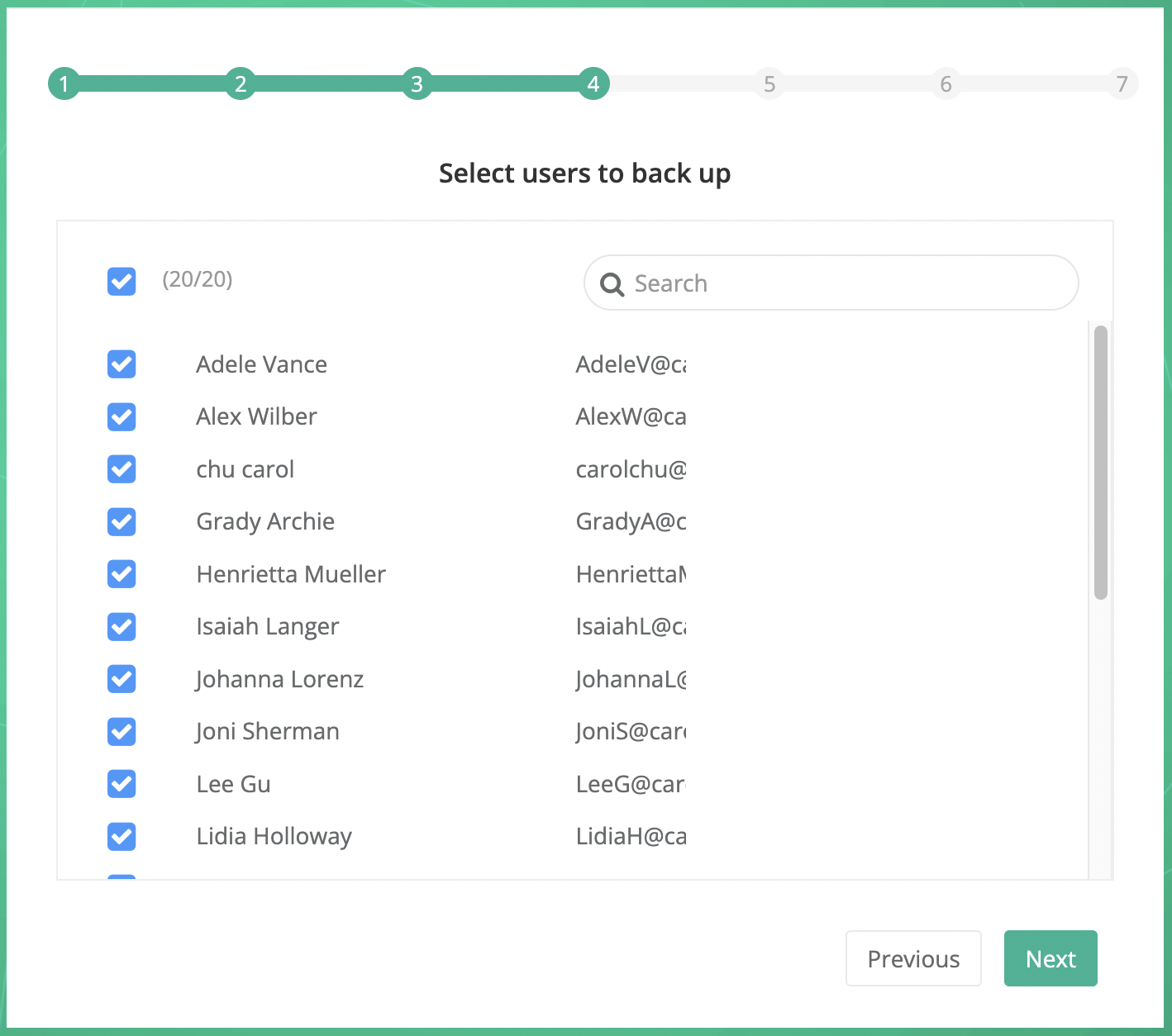Click the search magnifier icon

(612, 284)
